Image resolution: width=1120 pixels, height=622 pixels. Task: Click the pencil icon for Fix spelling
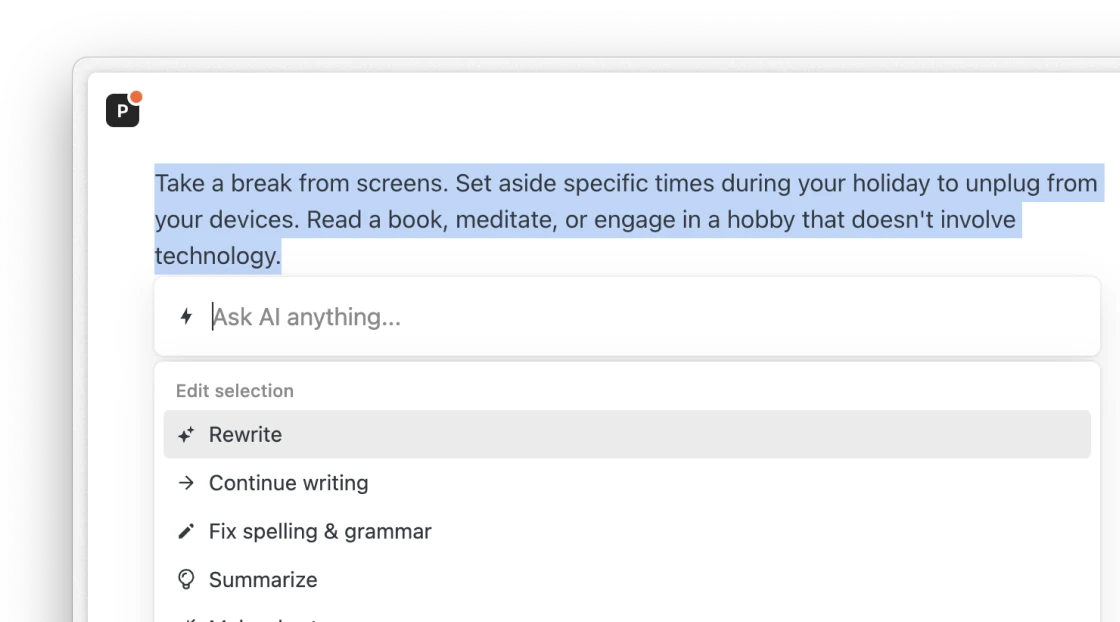[x=184, y=531]
